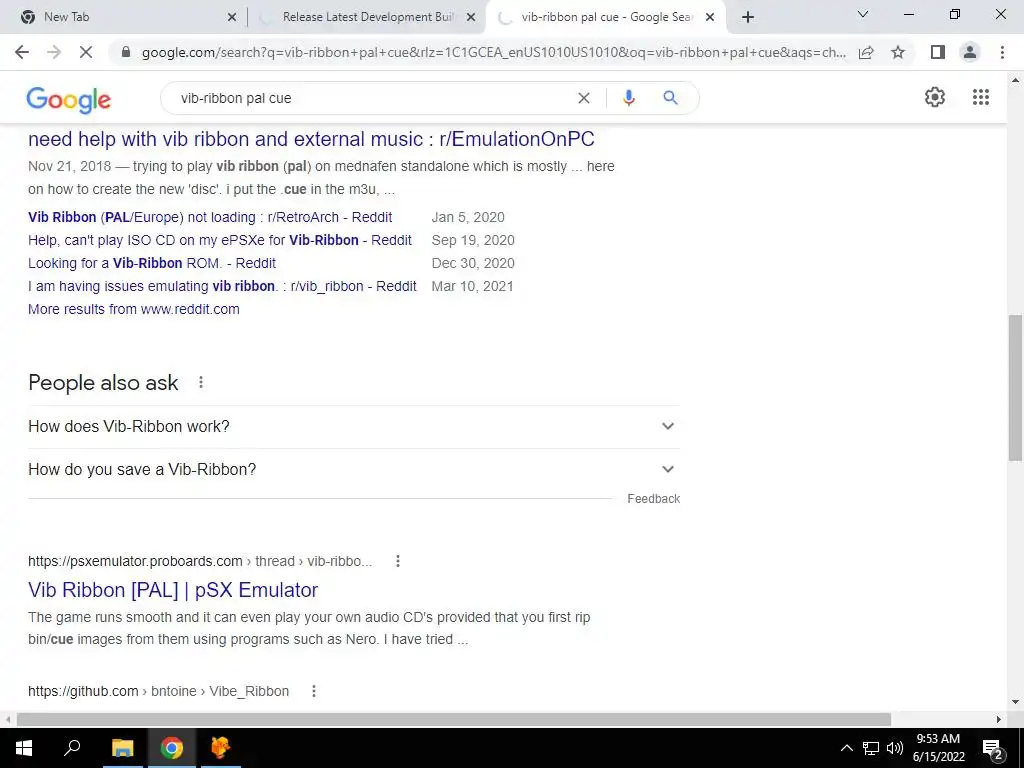This screenshot has width=1024, height=768.
Task: Close the Release Latest Development Build tab
Action: pos(471,17)
